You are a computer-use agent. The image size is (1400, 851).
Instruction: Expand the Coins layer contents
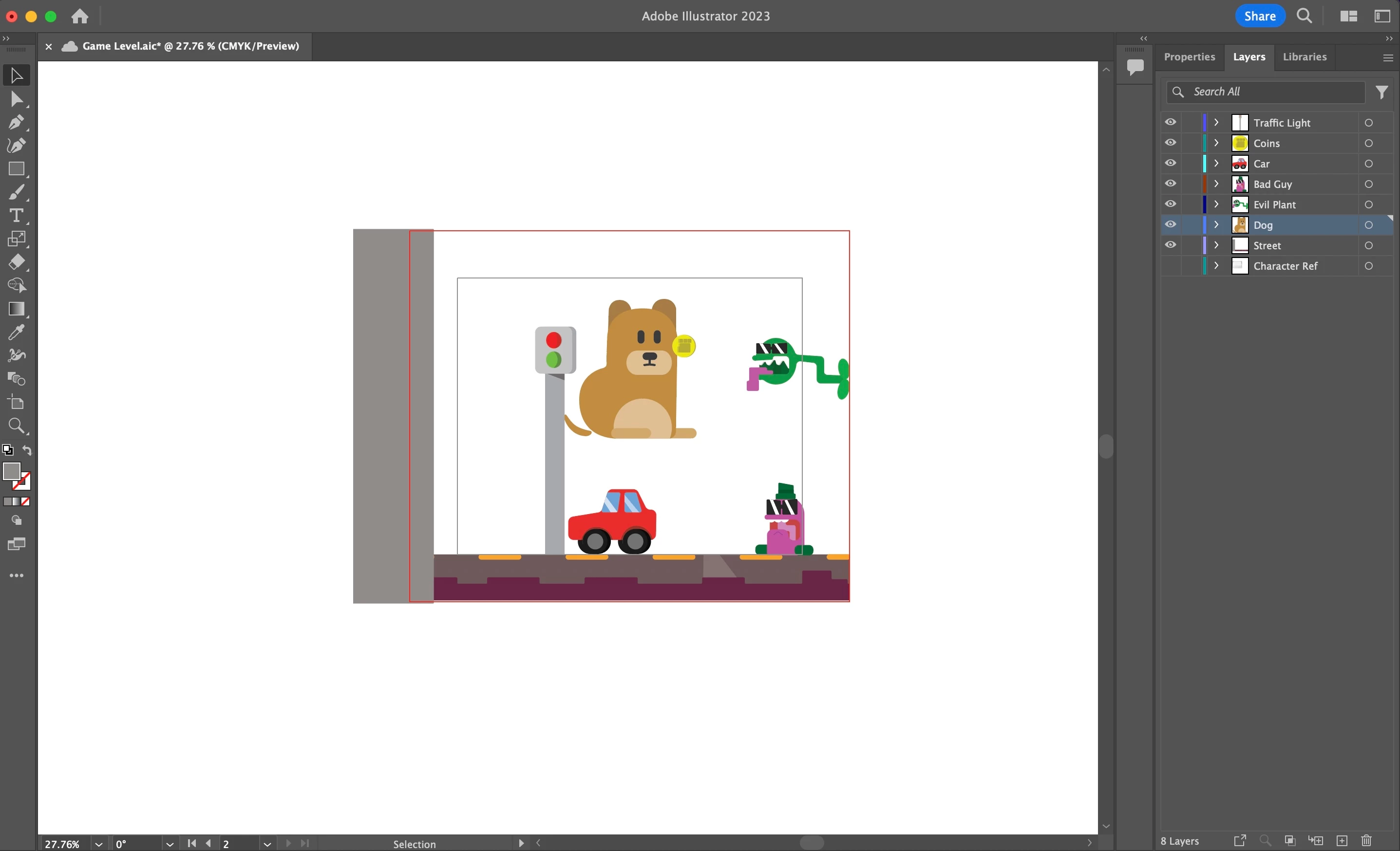pyautogui.click(x=1216, y=143)
